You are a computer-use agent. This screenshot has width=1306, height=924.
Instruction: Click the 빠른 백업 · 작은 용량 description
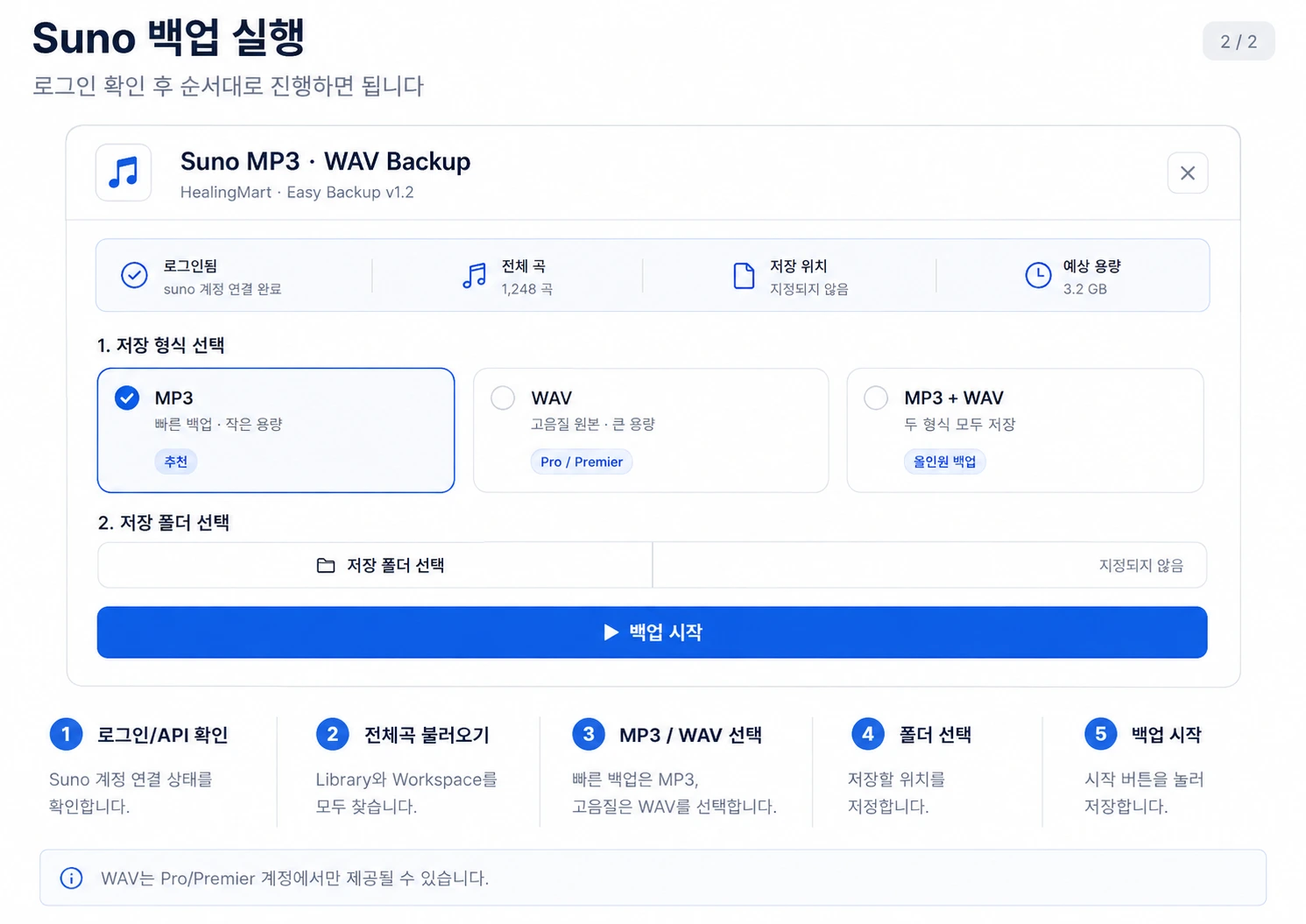coord(219,424)
